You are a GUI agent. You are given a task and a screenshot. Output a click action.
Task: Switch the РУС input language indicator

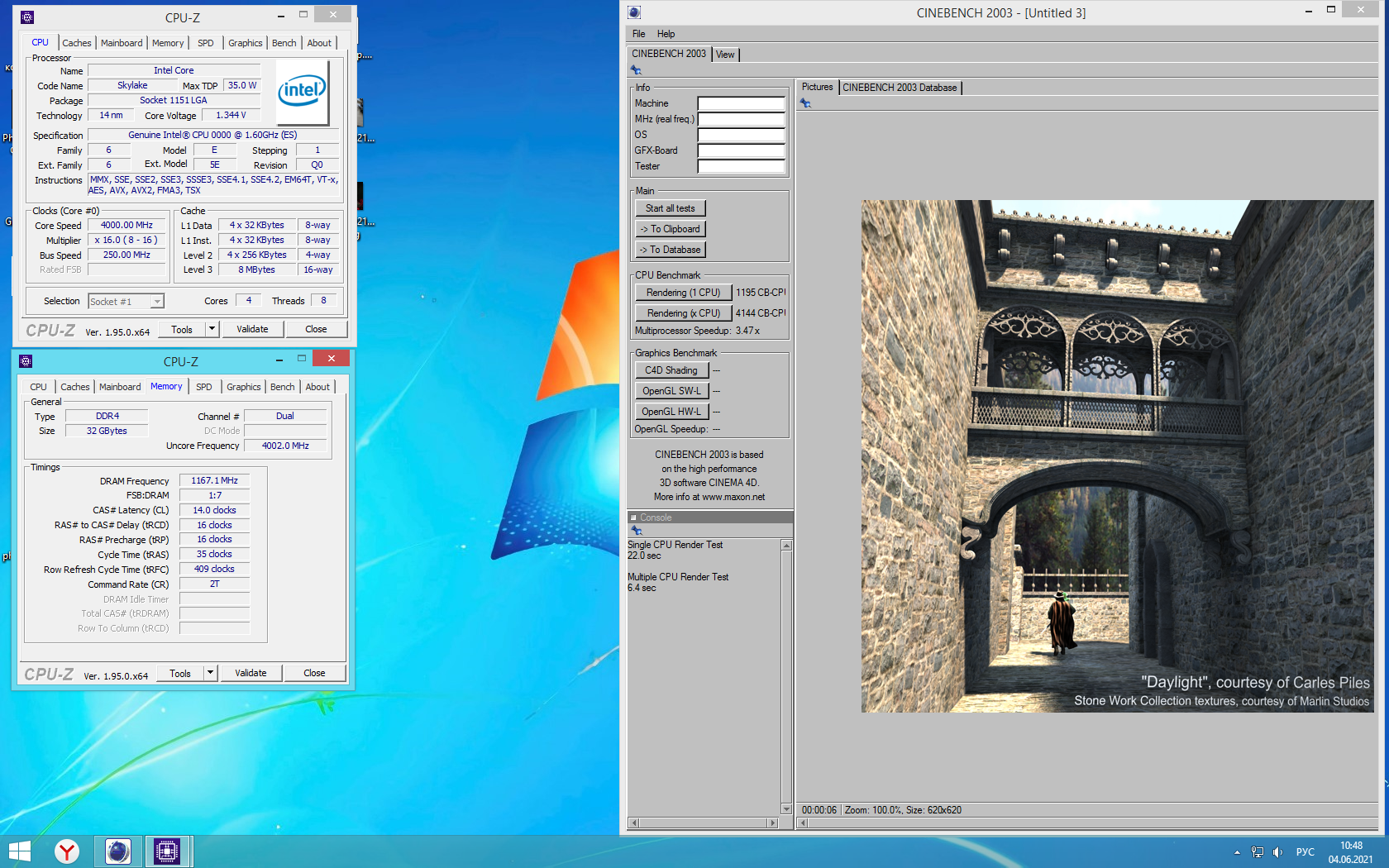click(x=1305, y=852)
